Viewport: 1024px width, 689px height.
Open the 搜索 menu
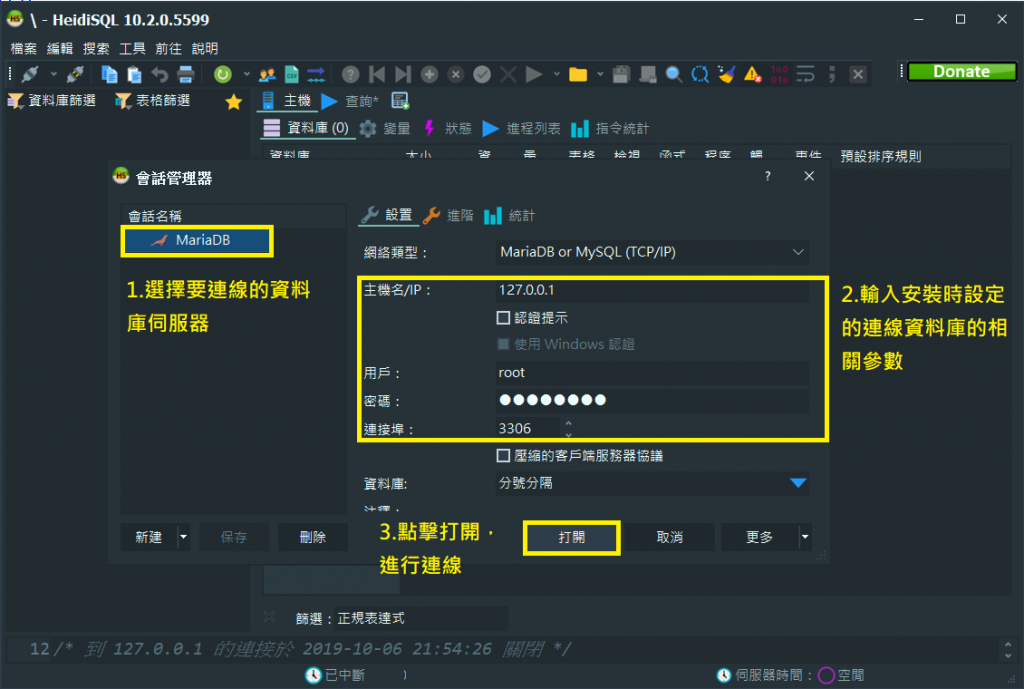pos(96,48)
